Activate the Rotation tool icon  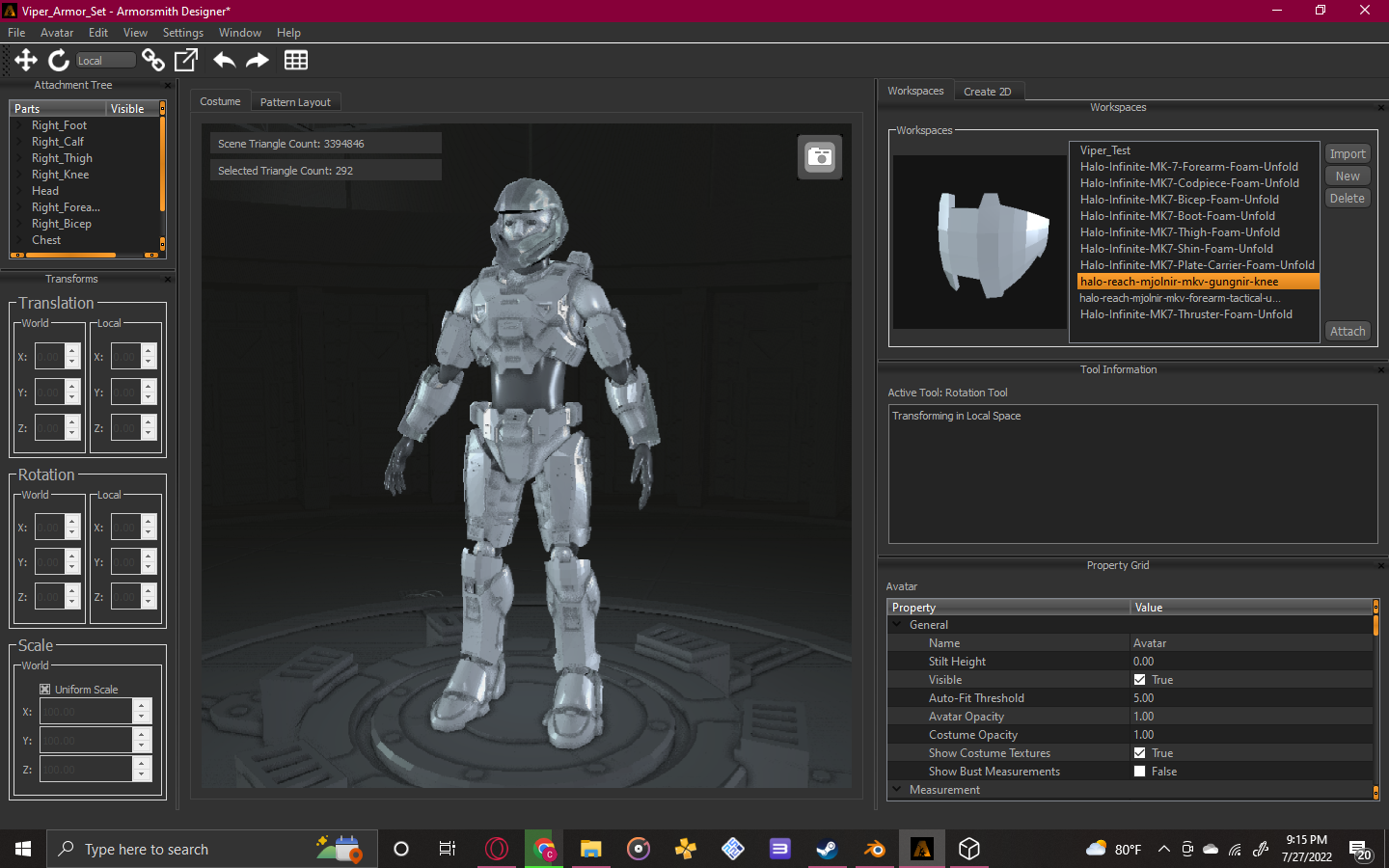59,60
